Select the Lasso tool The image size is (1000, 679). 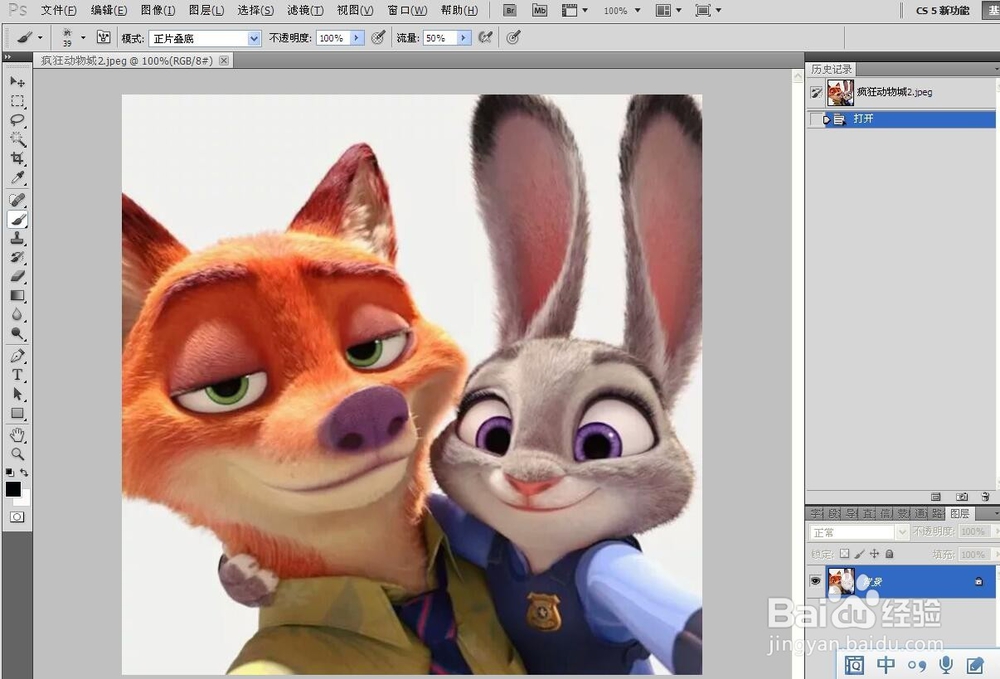pos(17,120)
